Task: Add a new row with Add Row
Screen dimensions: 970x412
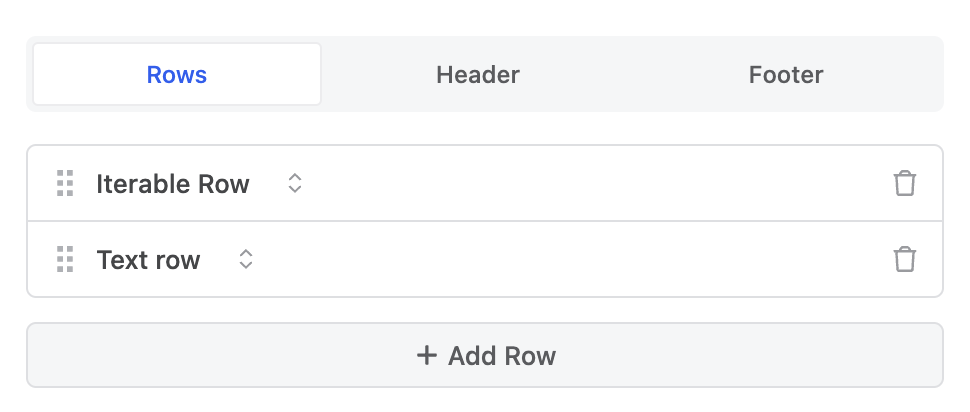Action: pos(485,355)
